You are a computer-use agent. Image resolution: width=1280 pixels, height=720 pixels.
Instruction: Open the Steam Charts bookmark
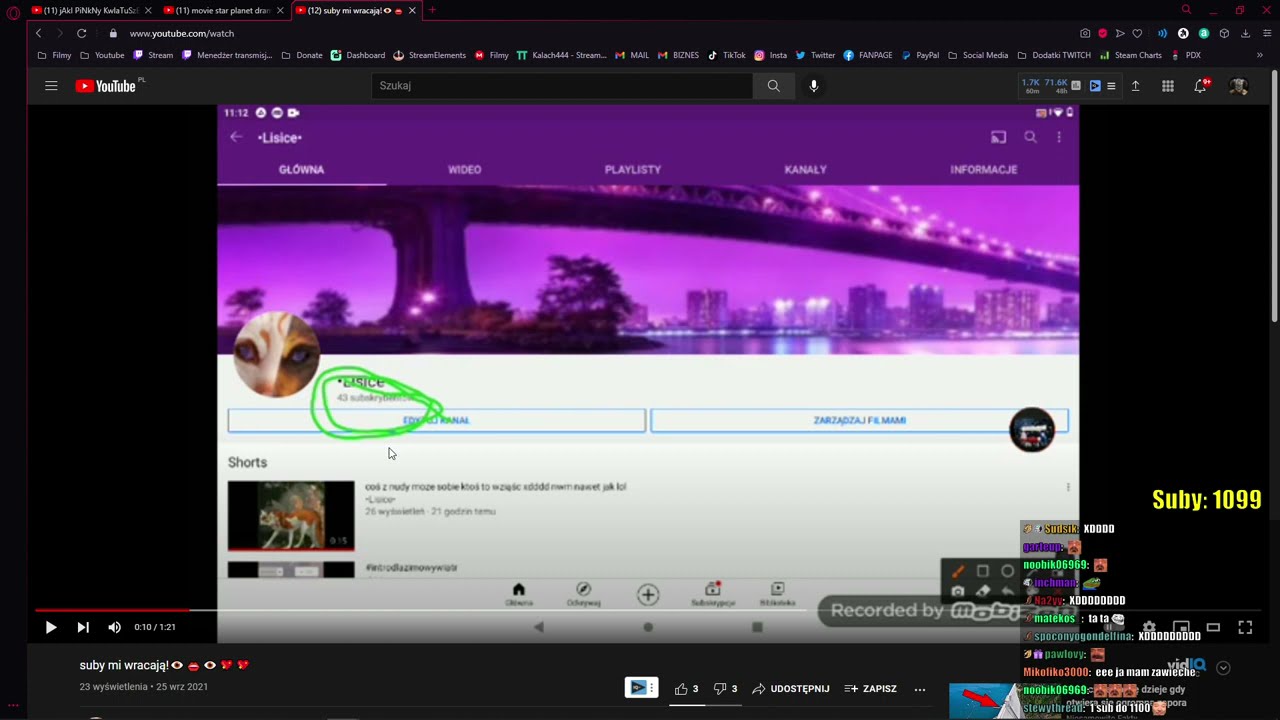click(x=1131, y=55)
